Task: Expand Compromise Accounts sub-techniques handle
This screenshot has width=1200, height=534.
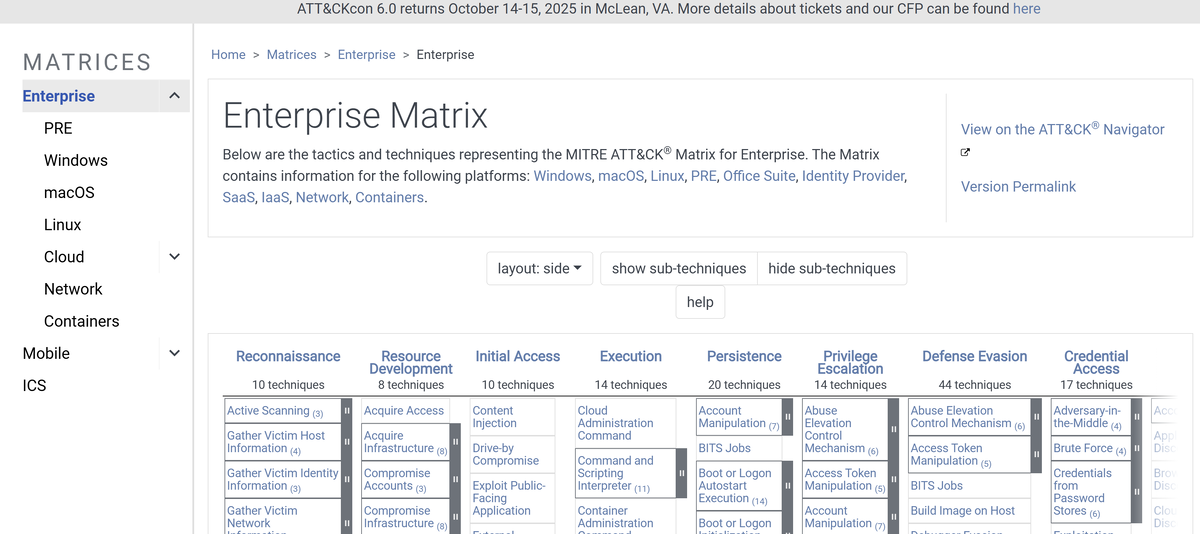Action: click(x=455, y=480)
